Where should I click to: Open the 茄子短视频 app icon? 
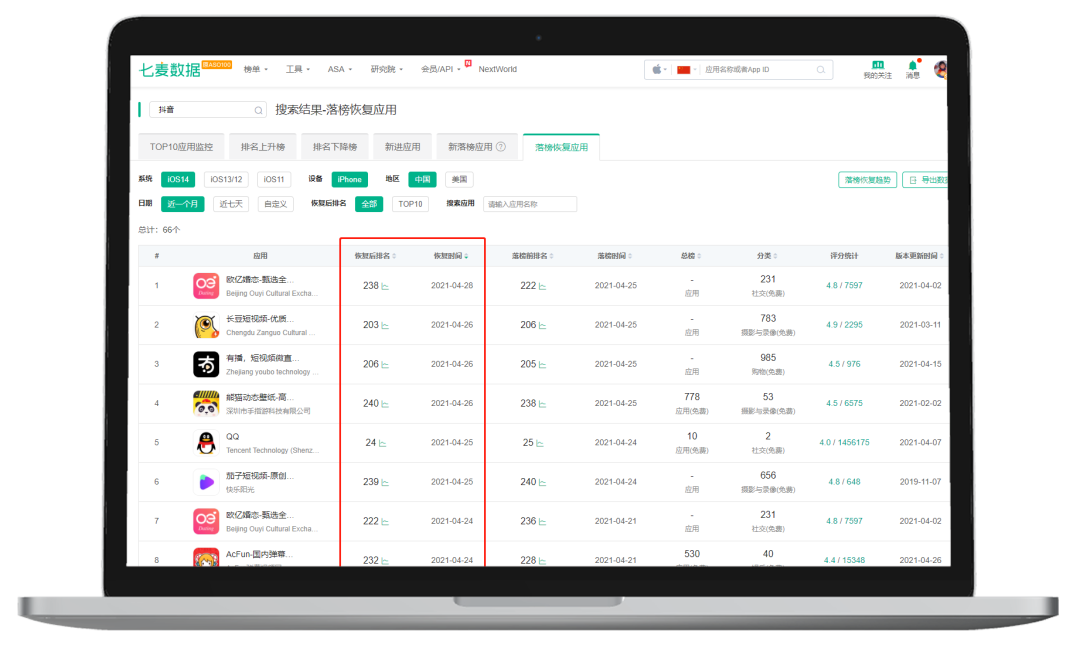pyautogui.click(x=206, y=482)
